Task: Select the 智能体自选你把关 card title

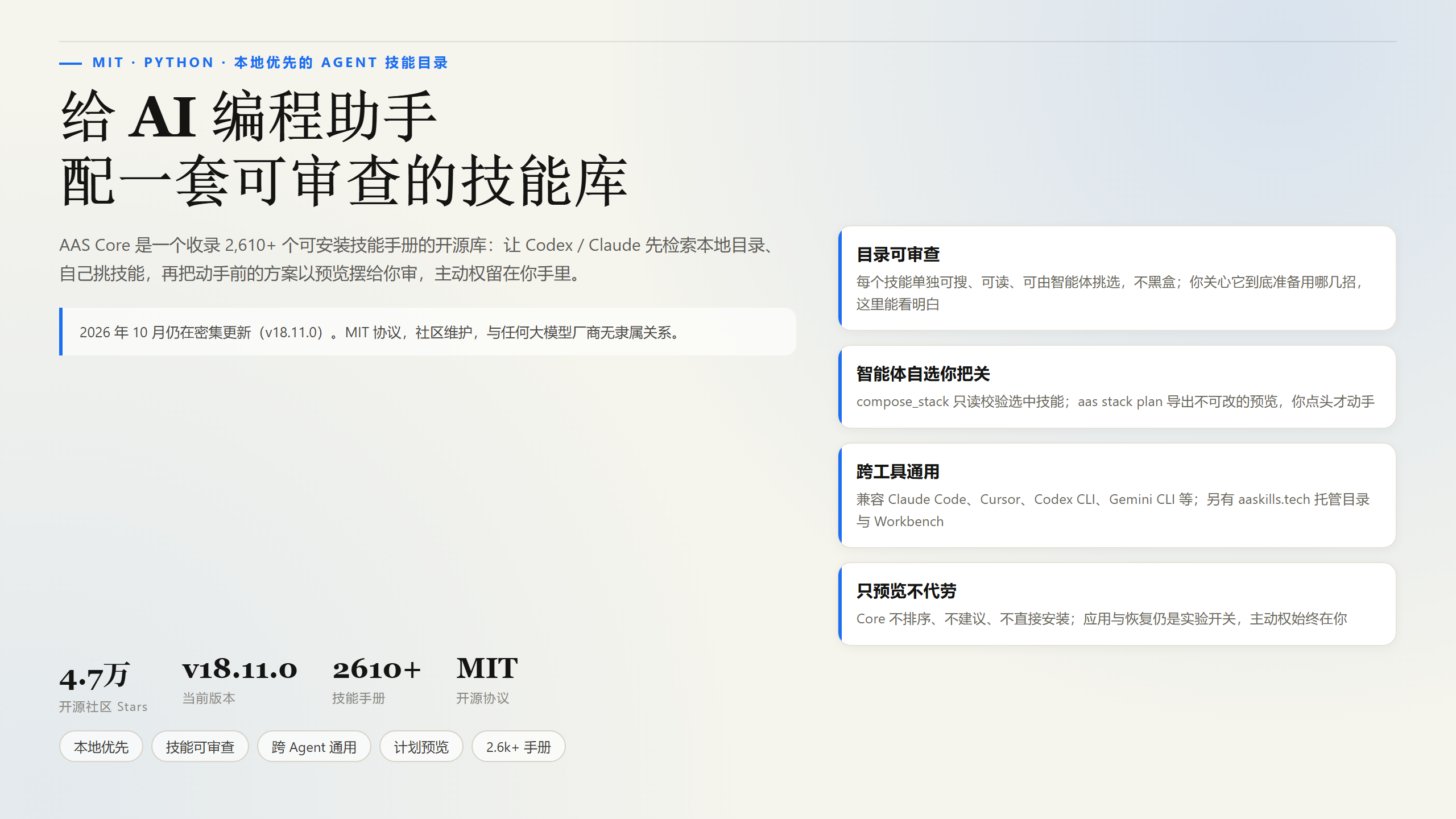Action: 923,374
